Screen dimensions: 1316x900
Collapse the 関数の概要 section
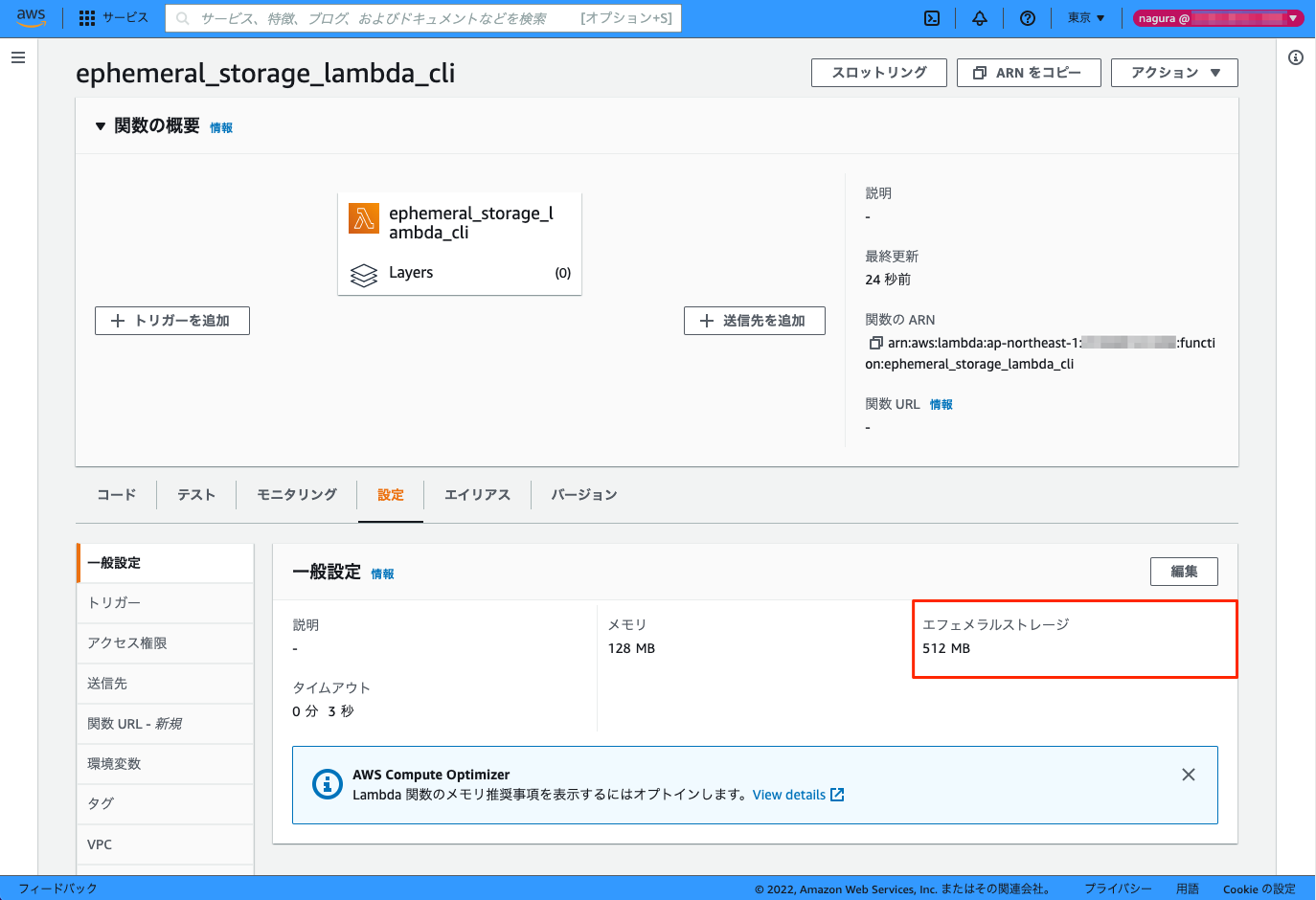coord(101,124)
